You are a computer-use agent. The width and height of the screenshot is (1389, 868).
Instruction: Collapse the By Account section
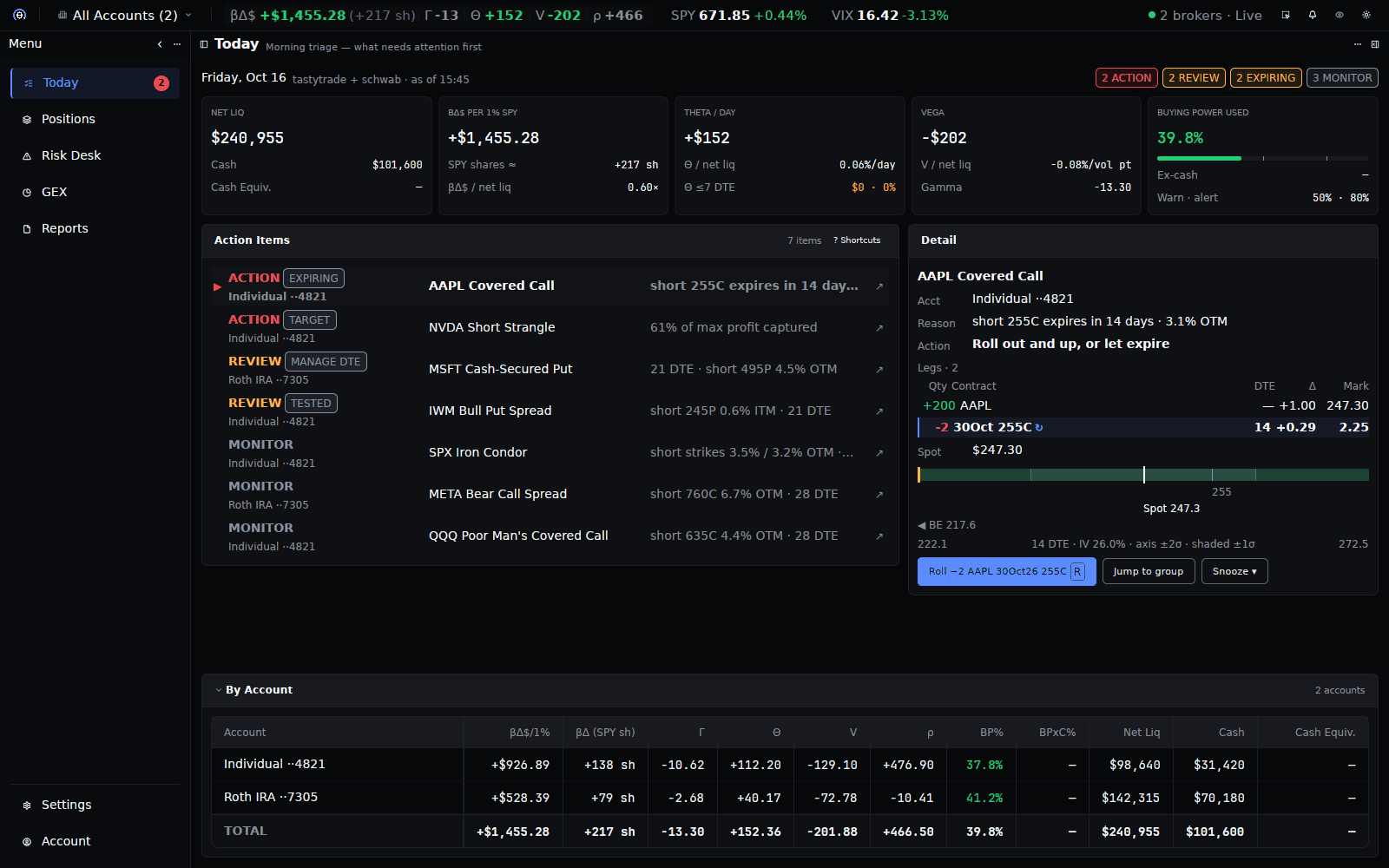[x=219, y=691]
